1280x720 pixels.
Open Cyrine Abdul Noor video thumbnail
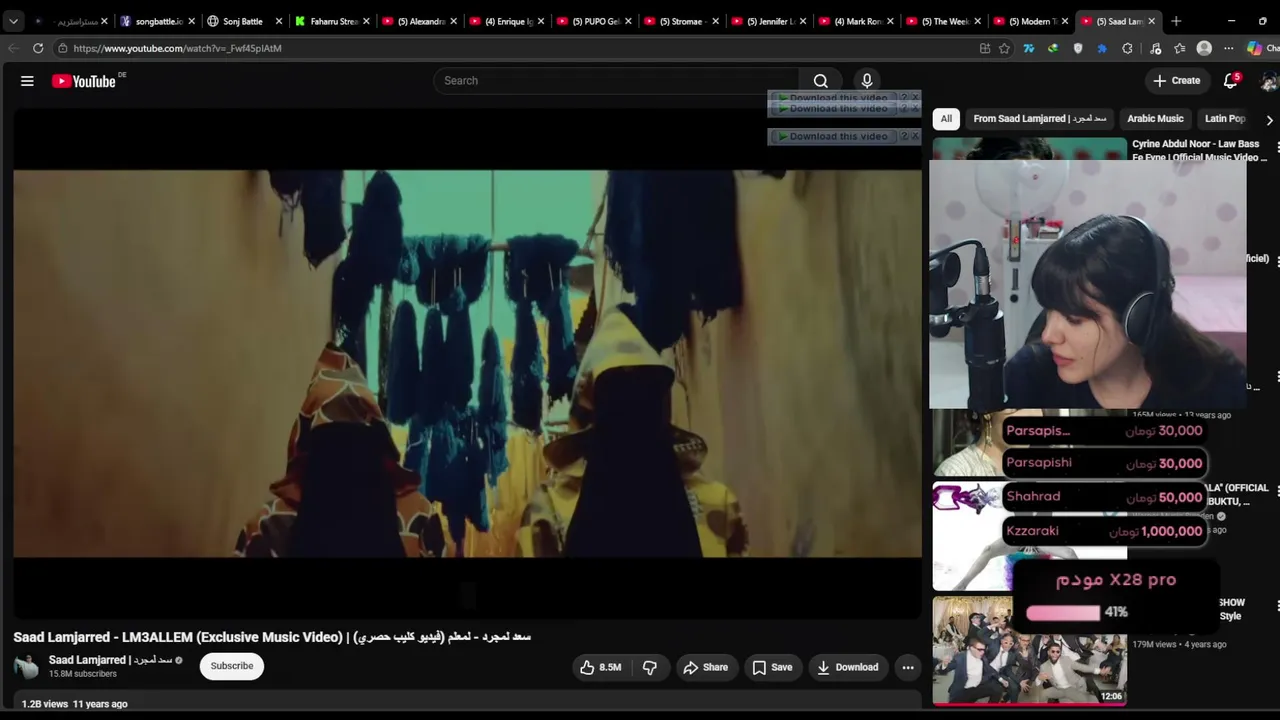[x=1029, y=150]
